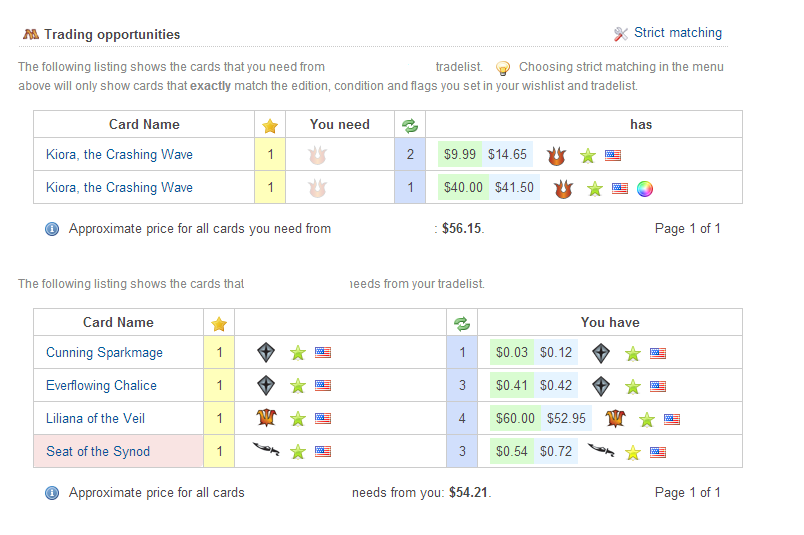804x535 pixels.
Task: Open Strict matching menu option
Action: coord(677,33)
